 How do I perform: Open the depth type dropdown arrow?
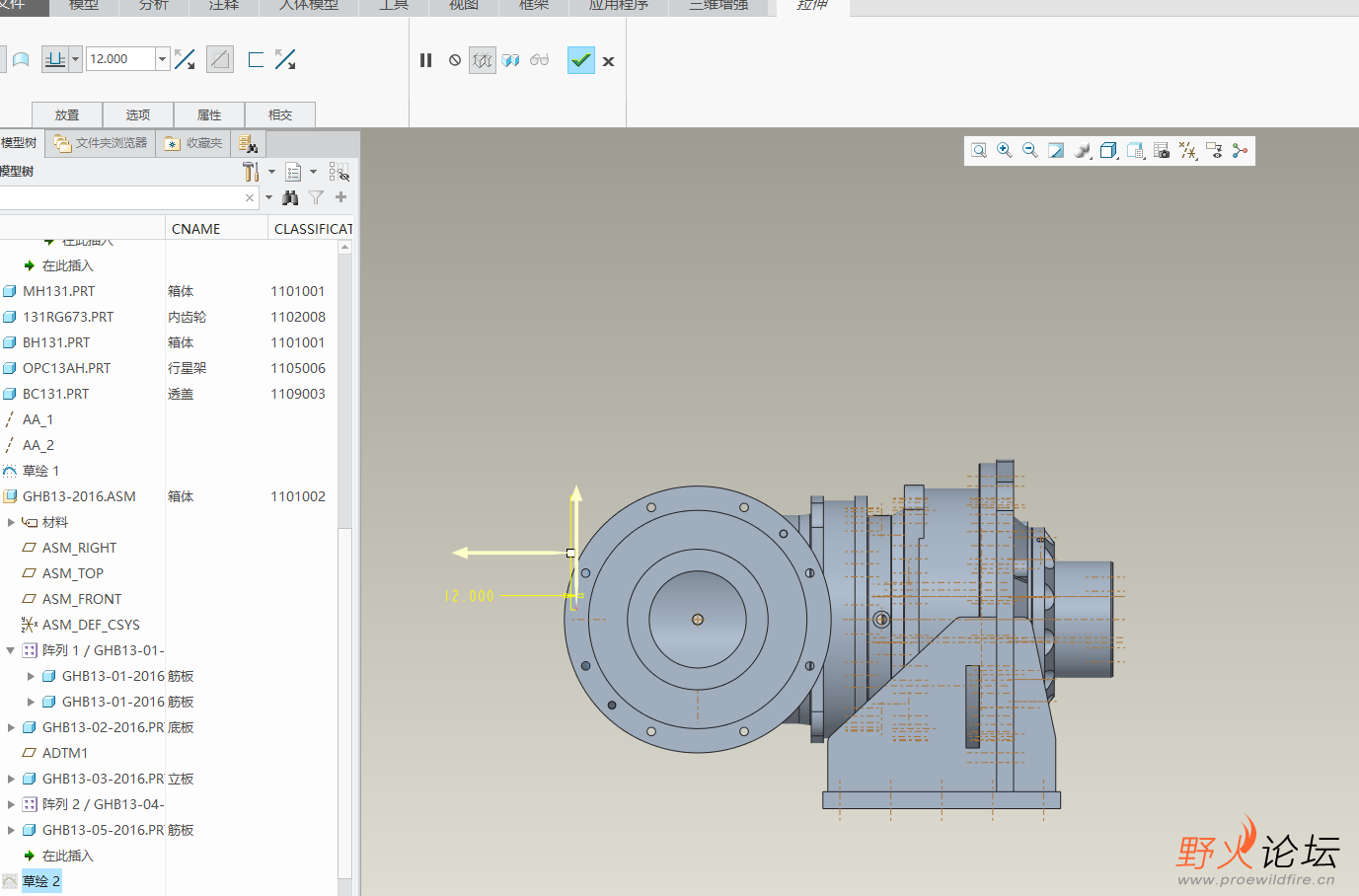[x=75, y=60]
